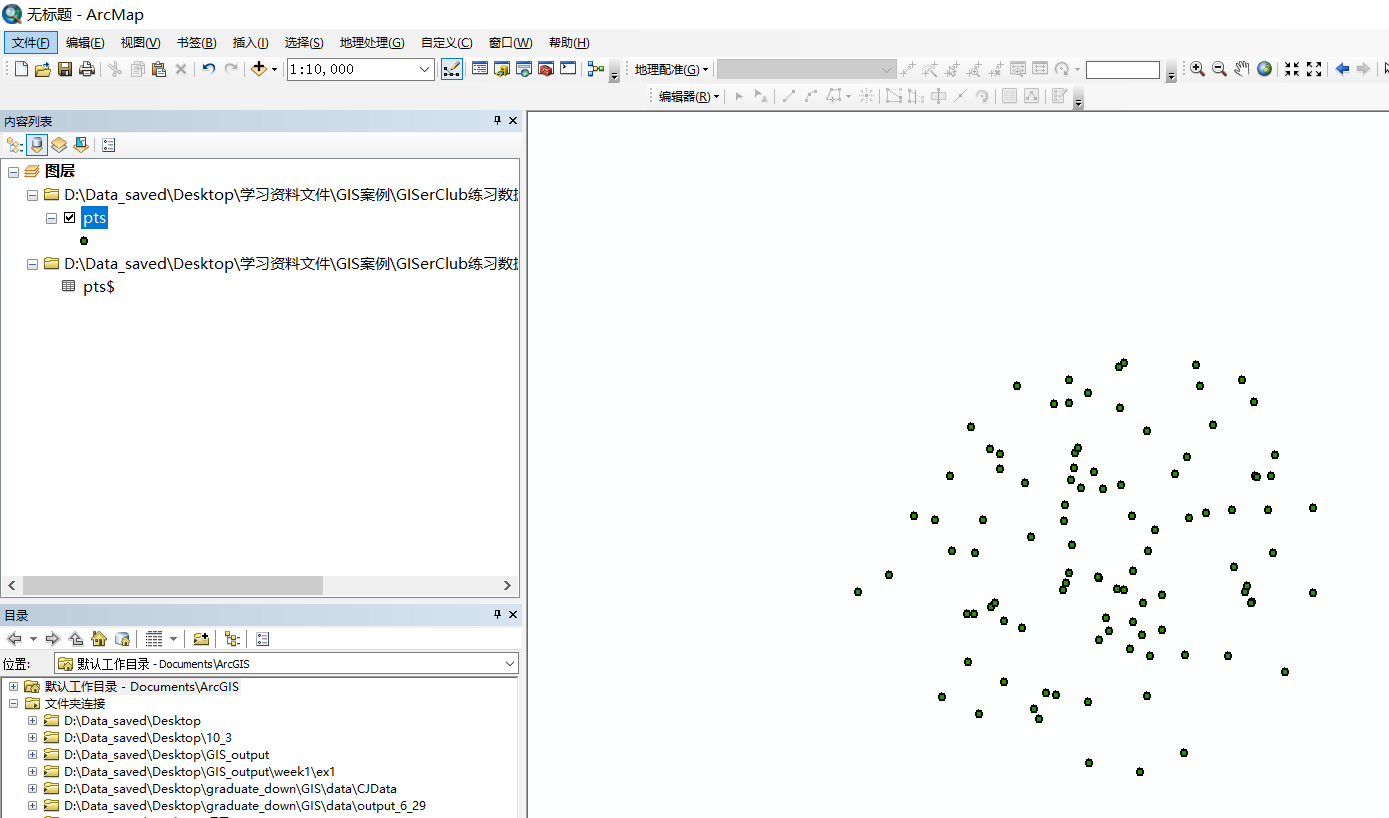Click the pts point symbol swatch
Screen dimensions: 1389x818
(x=84, y=241)
